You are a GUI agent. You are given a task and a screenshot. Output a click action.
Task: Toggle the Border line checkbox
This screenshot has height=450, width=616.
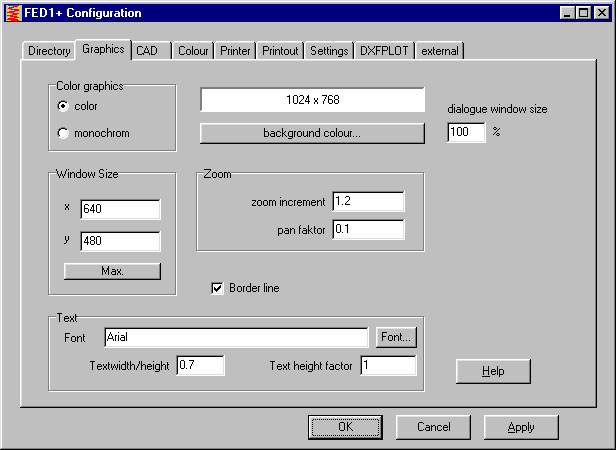(217, 289)
